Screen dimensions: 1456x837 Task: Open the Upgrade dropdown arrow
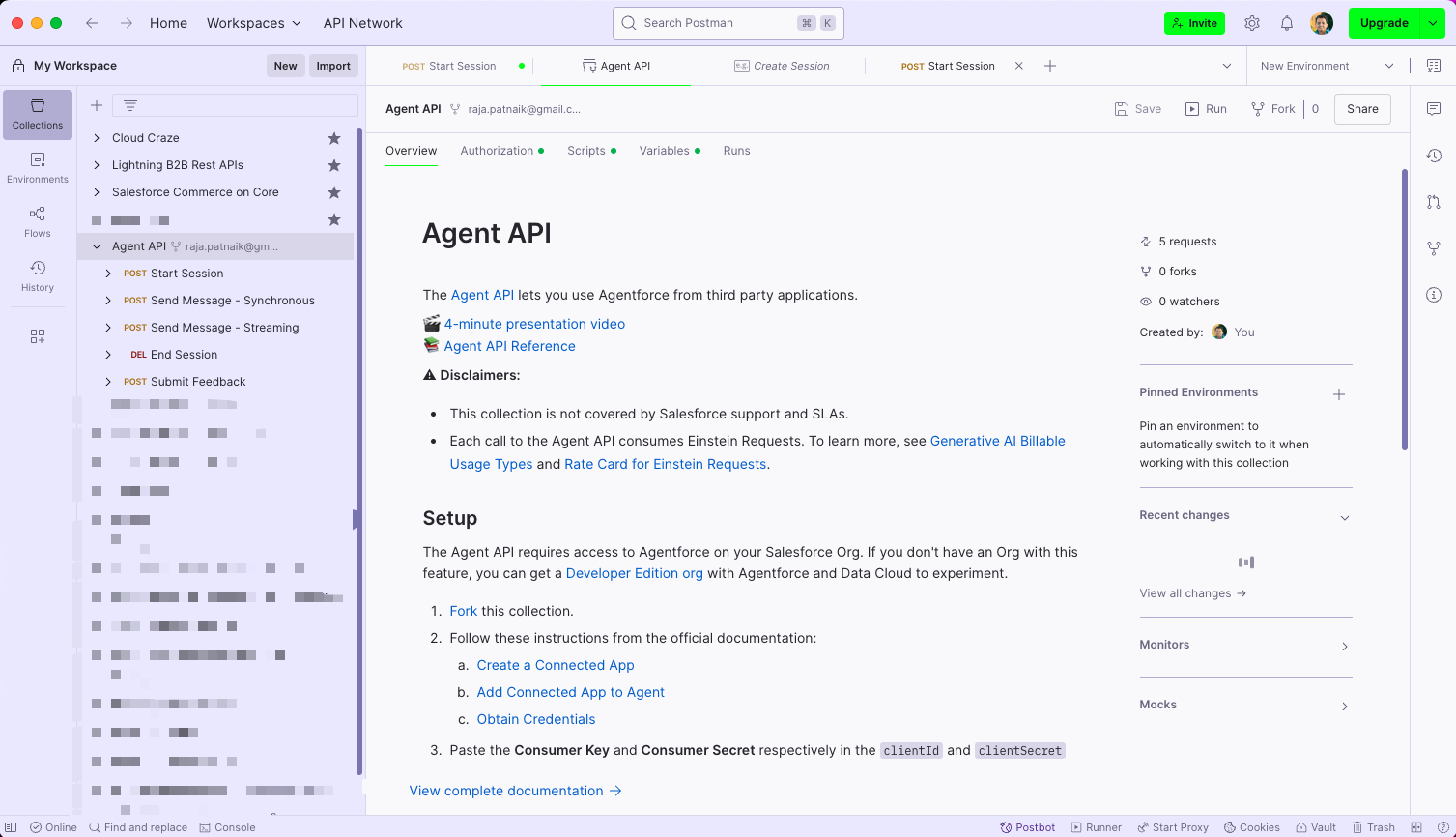coord(1432,23)
